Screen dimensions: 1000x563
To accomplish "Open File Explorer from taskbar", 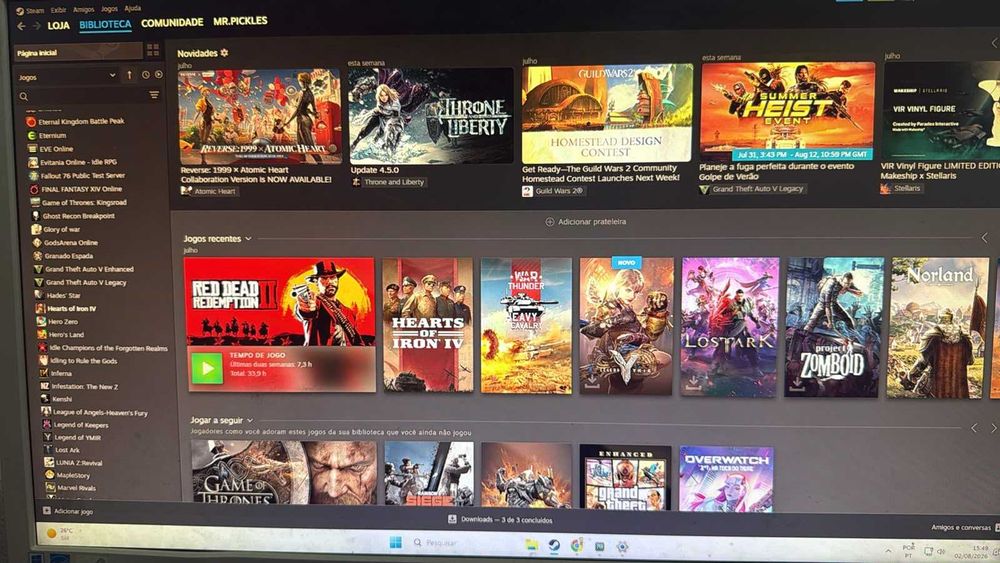I will (531, 545).
